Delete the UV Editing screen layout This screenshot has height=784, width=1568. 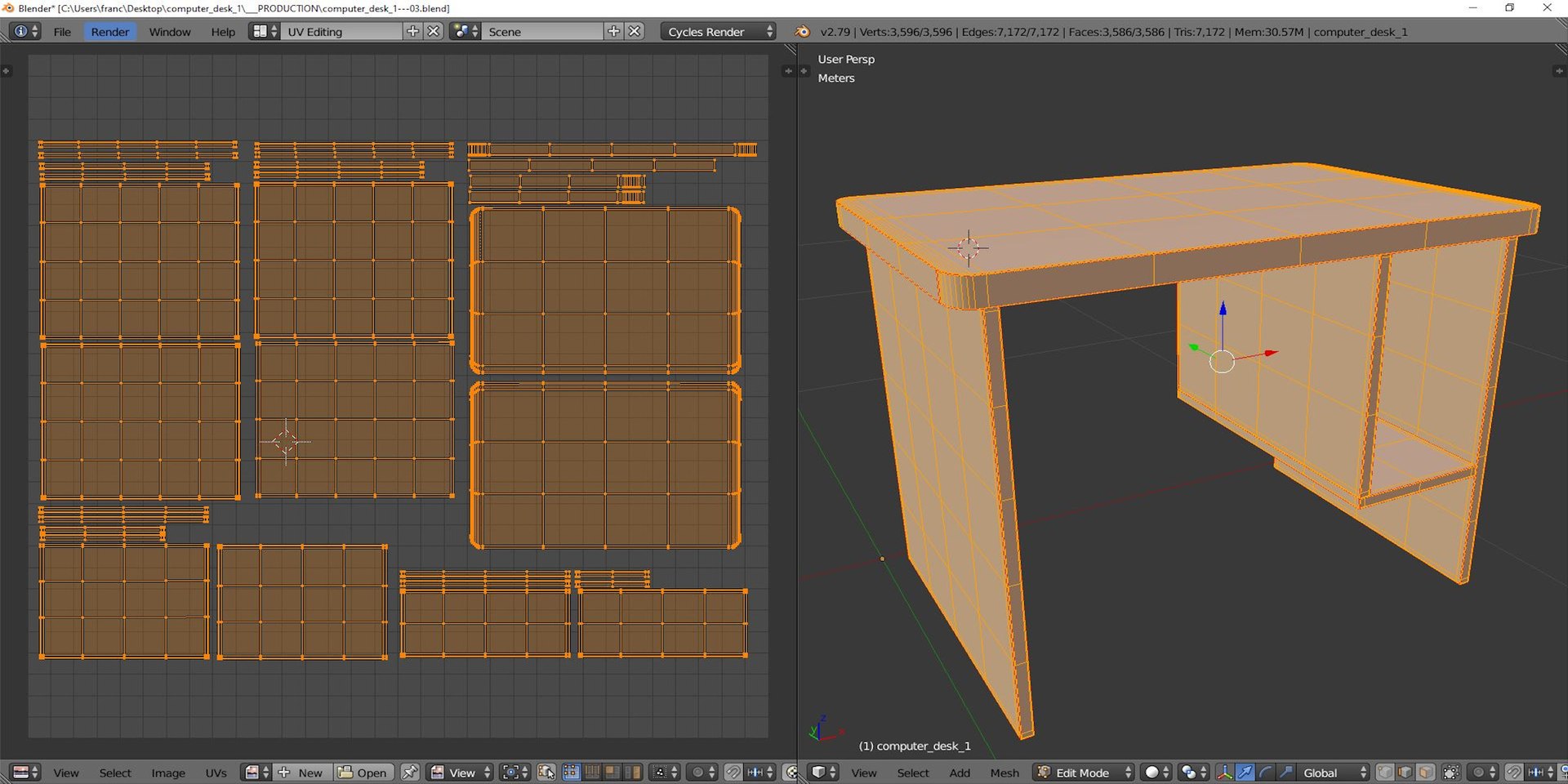(434, 31)
